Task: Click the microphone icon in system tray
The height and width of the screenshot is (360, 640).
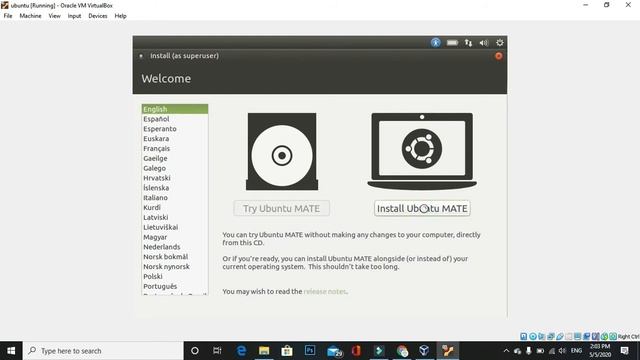Action: tap(529, 351)
